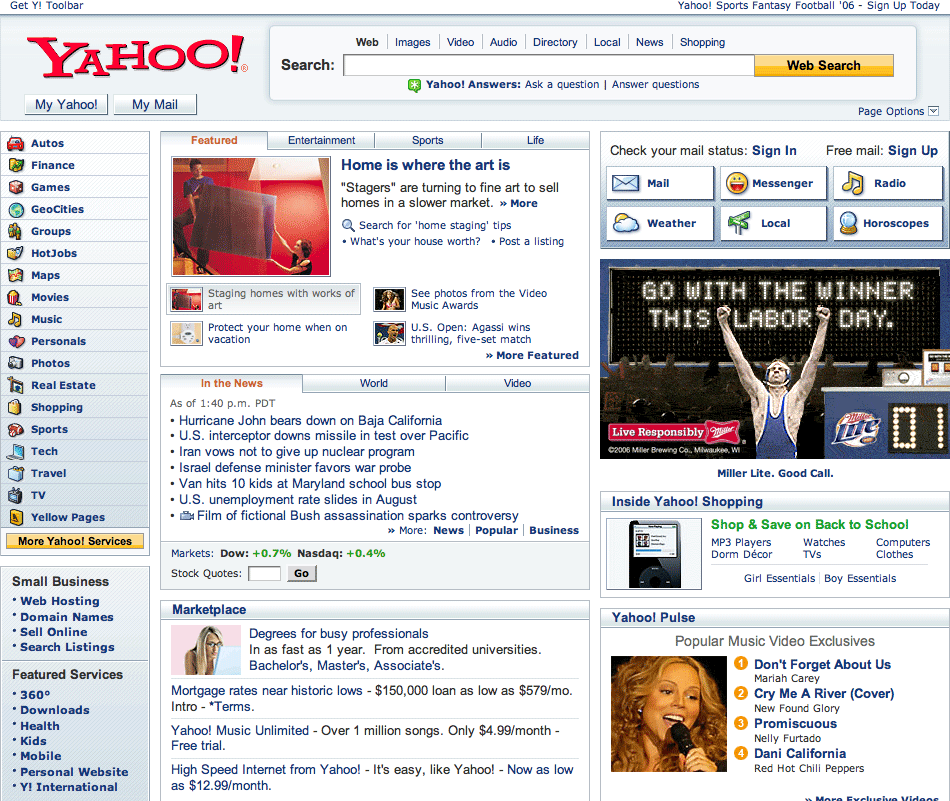Choose the Directory search category
Viewport: 950px width, 801px height.
(555, 42)
